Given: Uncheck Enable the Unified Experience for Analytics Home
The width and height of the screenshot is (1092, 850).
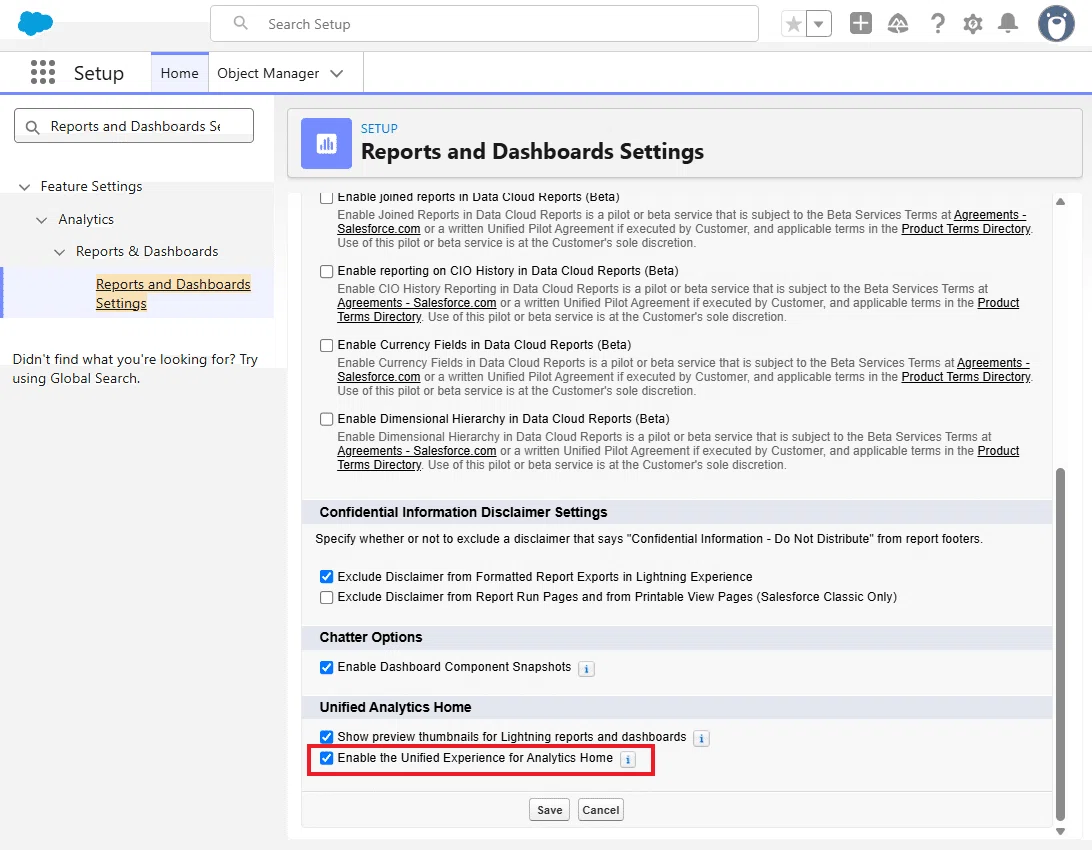Looking at the screenshot, I should point(326,758).
